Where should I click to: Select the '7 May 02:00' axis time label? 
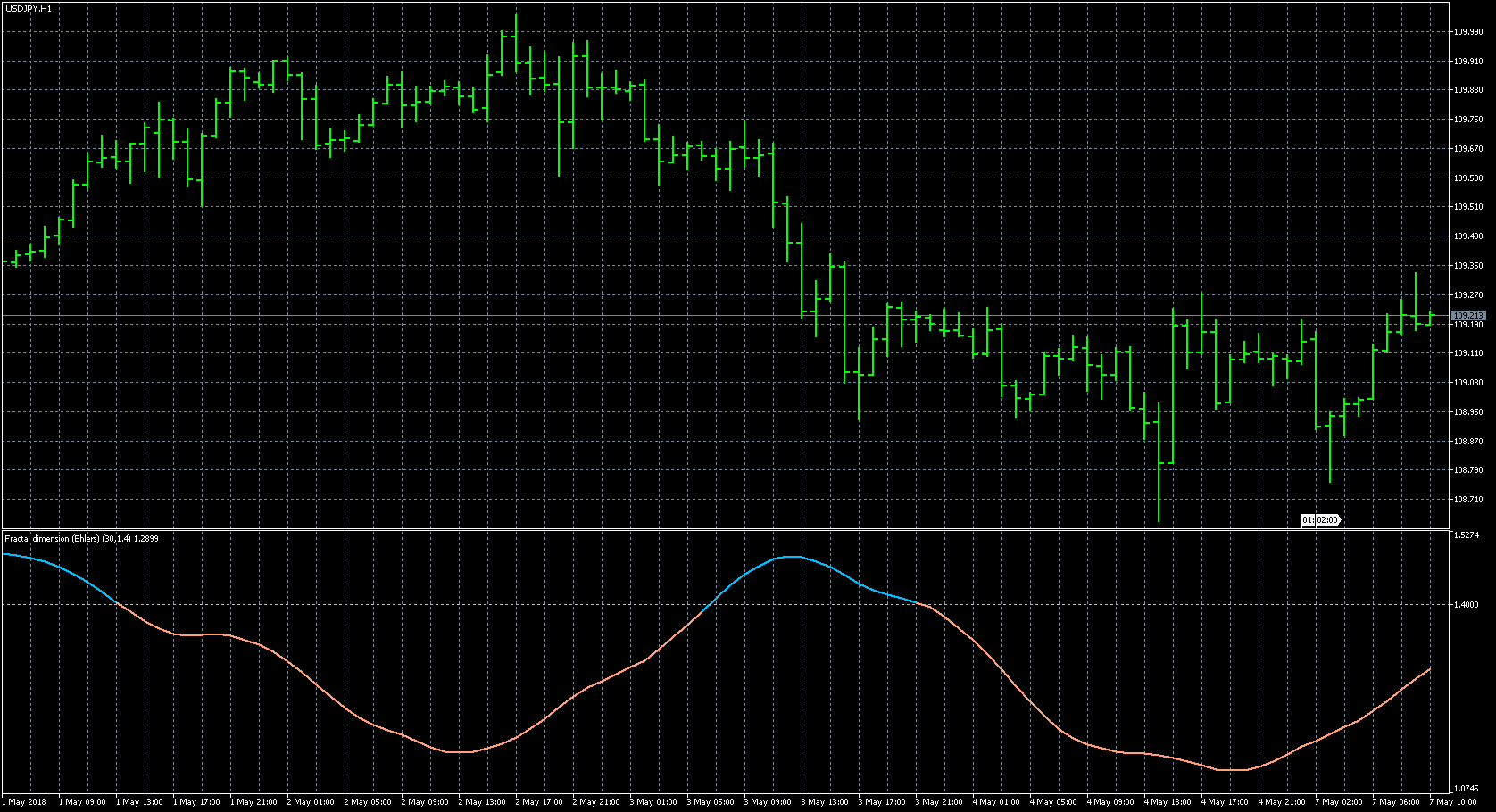[x=1339, y=802]
